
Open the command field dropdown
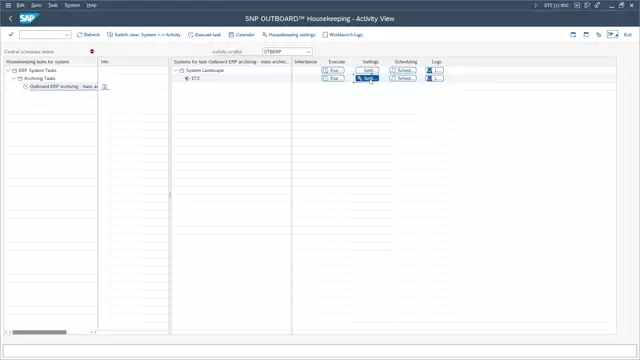(67, 35)
